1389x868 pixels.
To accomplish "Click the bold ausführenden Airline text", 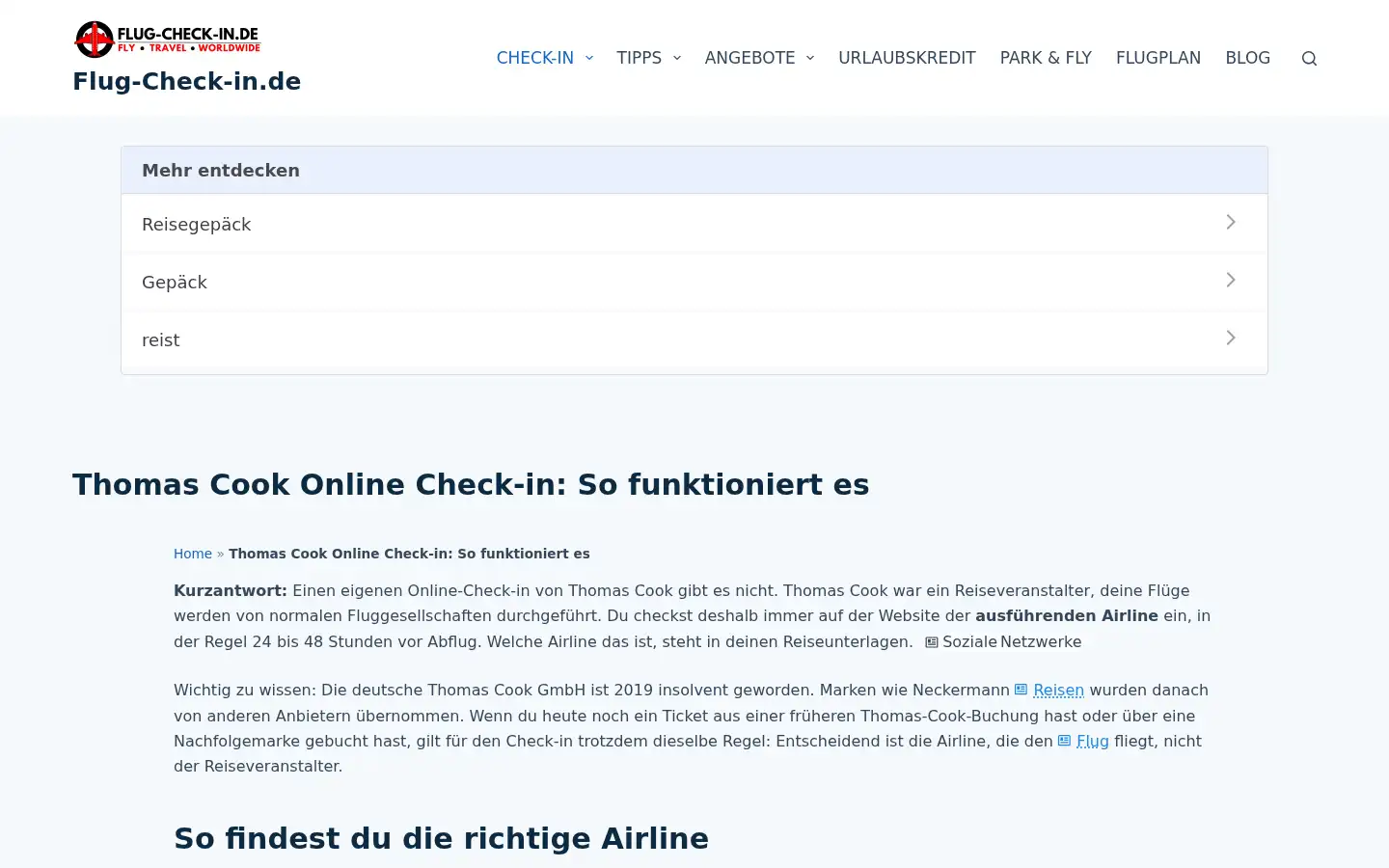I will [x=1067, y=615].
